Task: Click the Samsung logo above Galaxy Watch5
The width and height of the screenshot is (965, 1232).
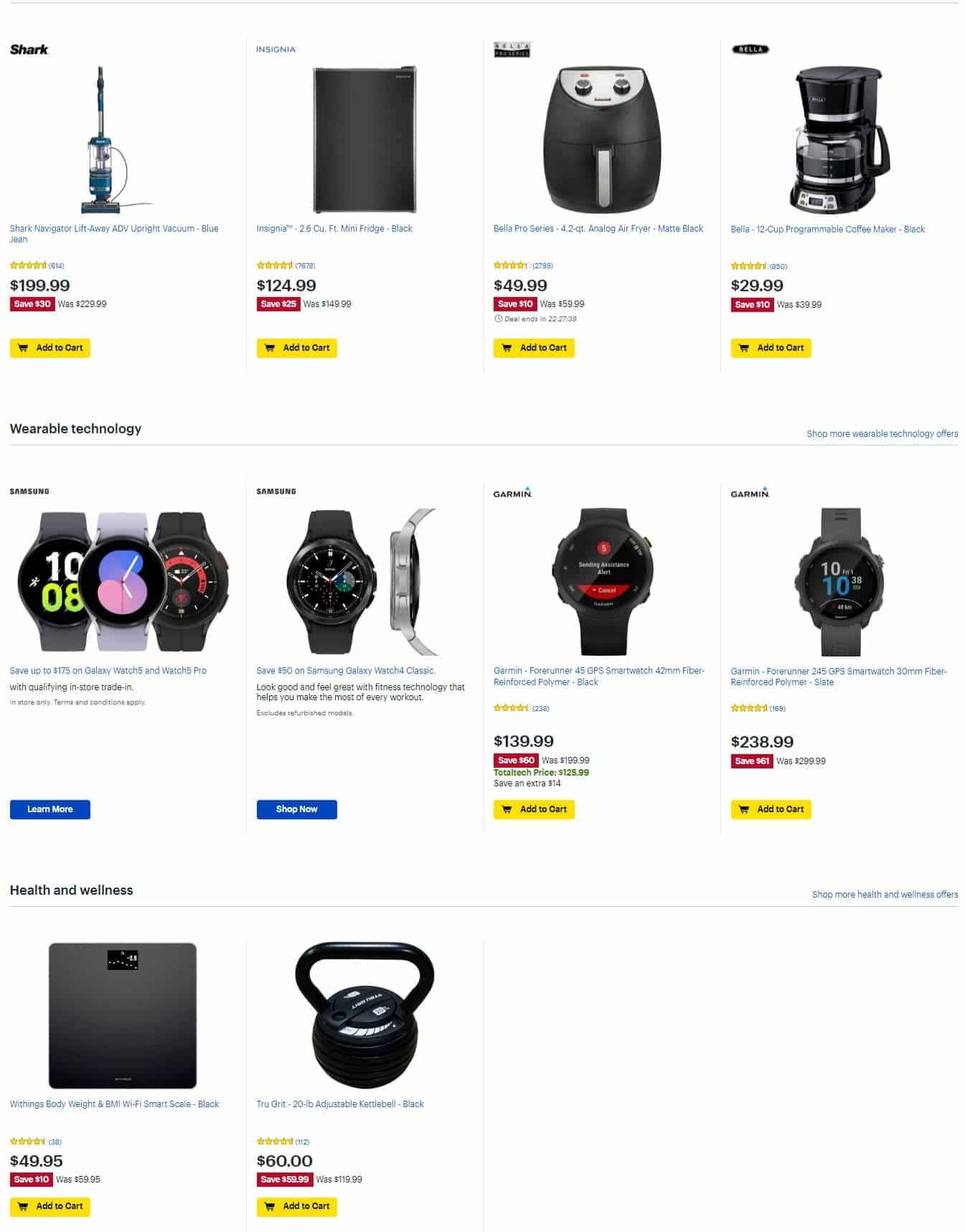Action: [29, 492]
